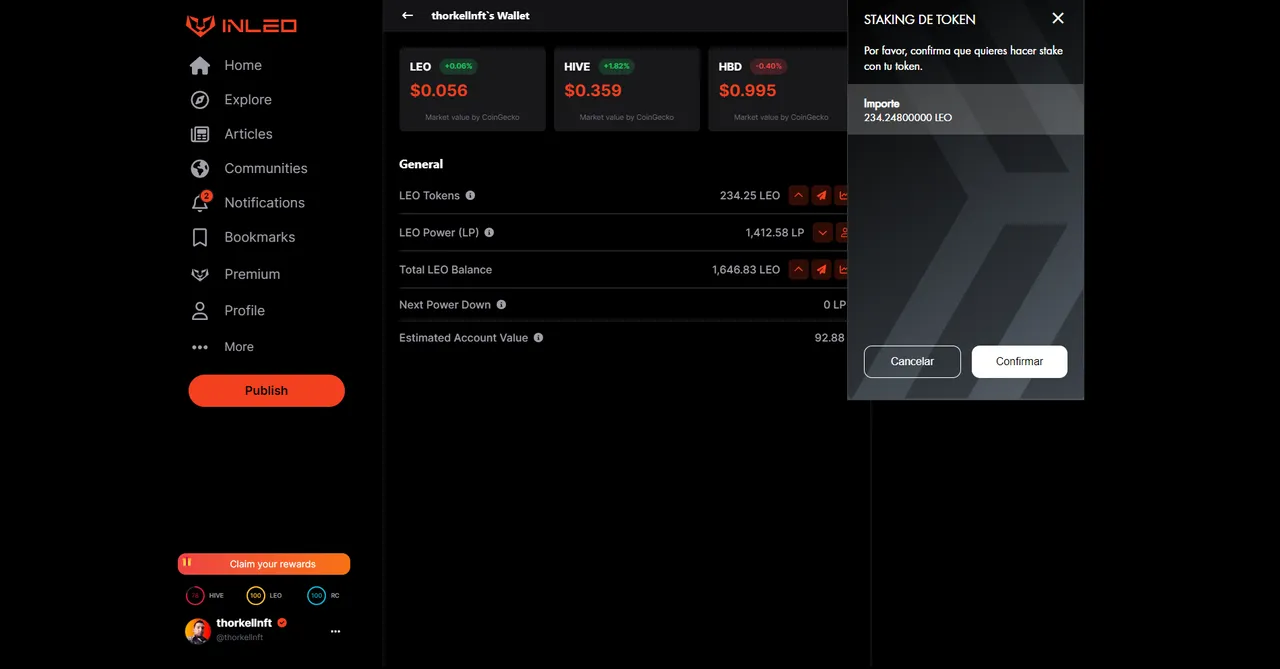Click HIVE +1.82% change badge

[617, 67]
